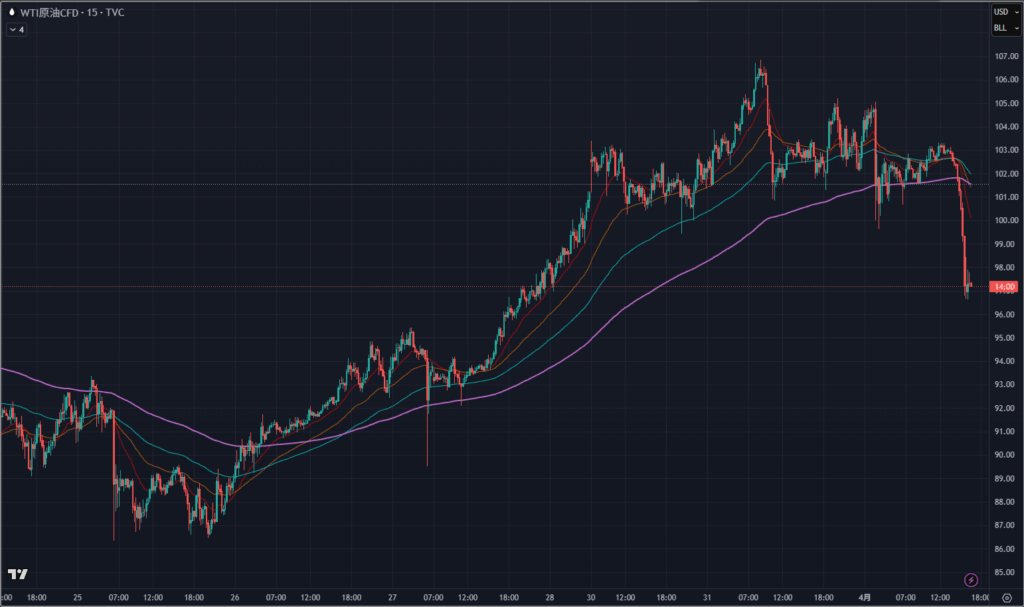Open the BLL unit dropdown
1024x607 pixels.
pyautogui.click(x=1002, y=28)
